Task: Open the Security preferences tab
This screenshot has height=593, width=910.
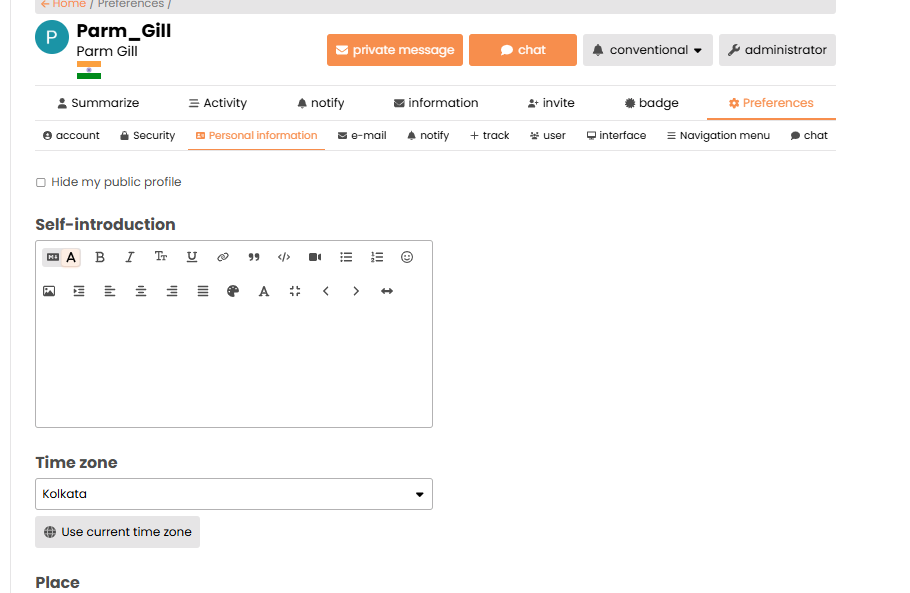Action: 147,135
